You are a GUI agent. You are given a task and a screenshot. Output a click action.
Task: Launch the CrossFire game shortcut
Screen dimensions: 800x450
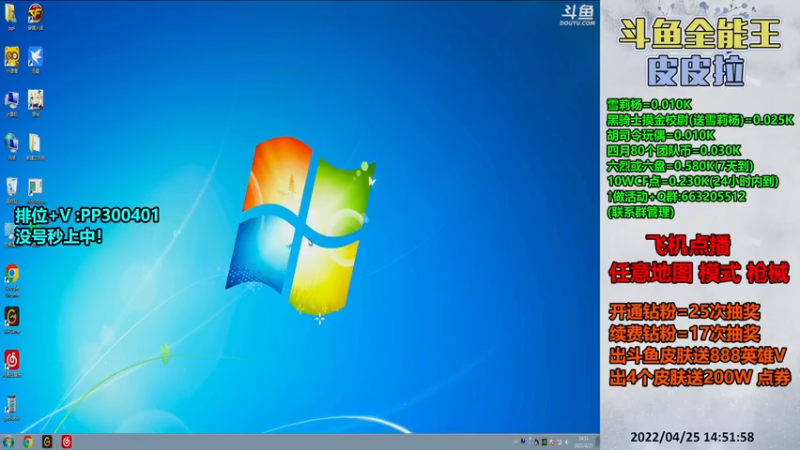[35, 16]
